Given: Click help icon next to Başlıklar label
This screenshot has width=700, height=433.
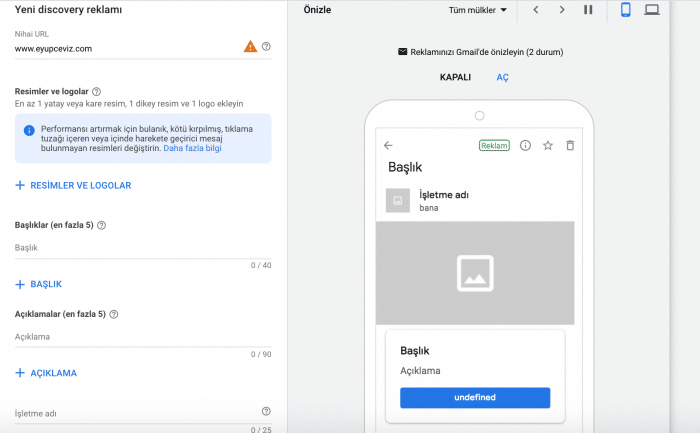Looking at the screenshot, I should [x=102, y=225].
